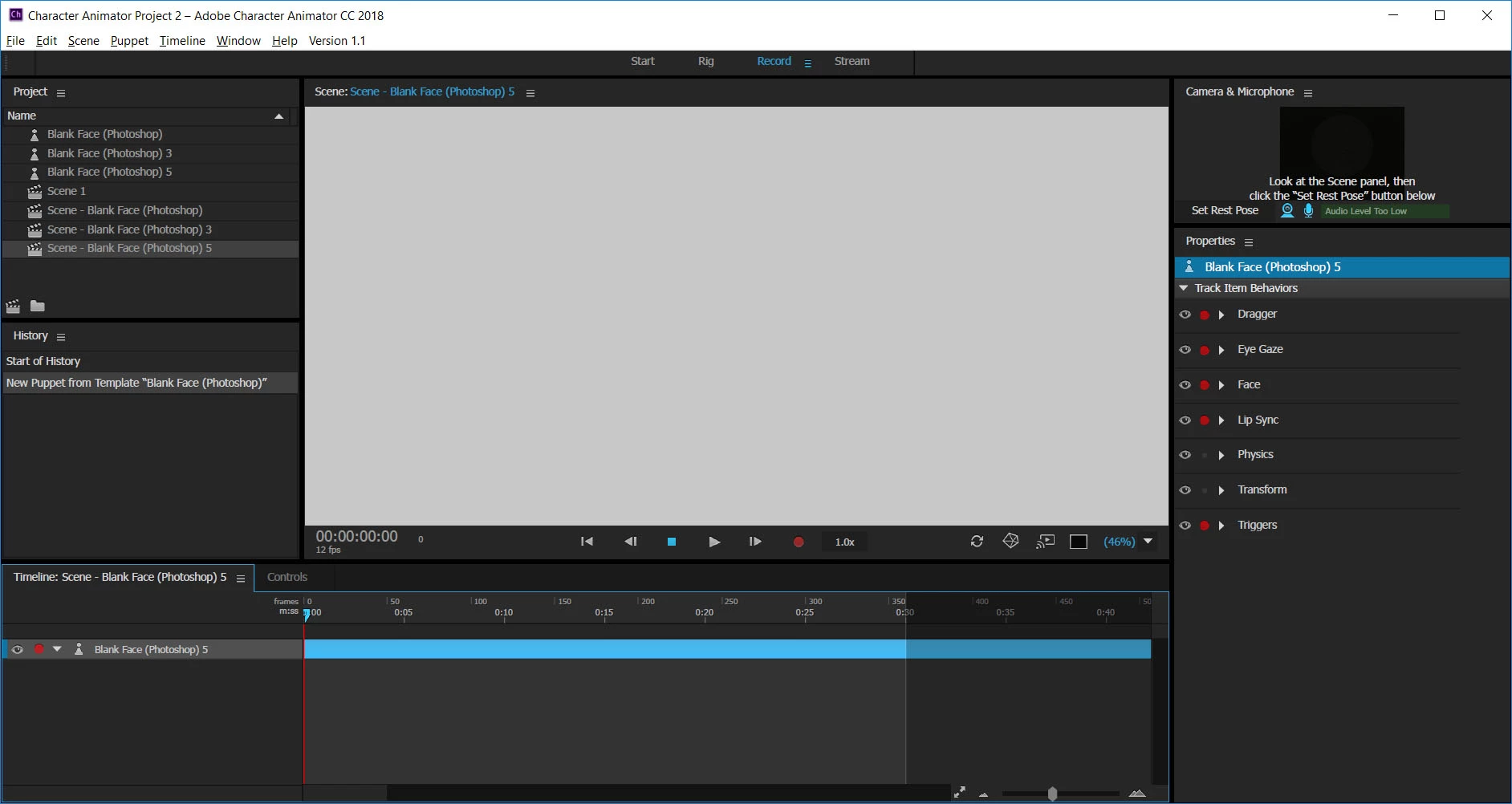Switch to the Rig workspace
1512x804 pixels.
pos(706,62)
